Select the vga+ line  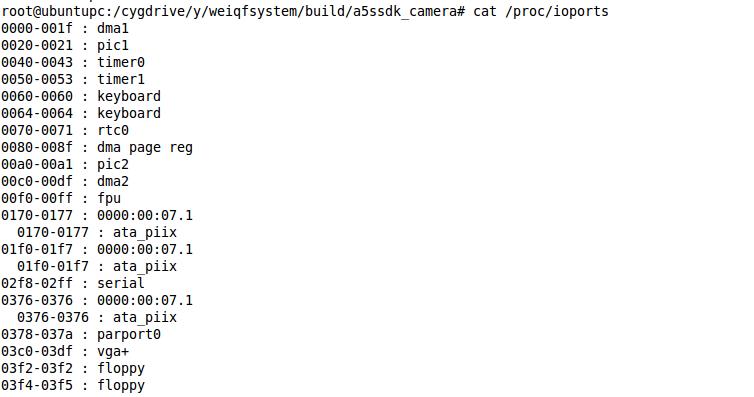pos(65,351)
